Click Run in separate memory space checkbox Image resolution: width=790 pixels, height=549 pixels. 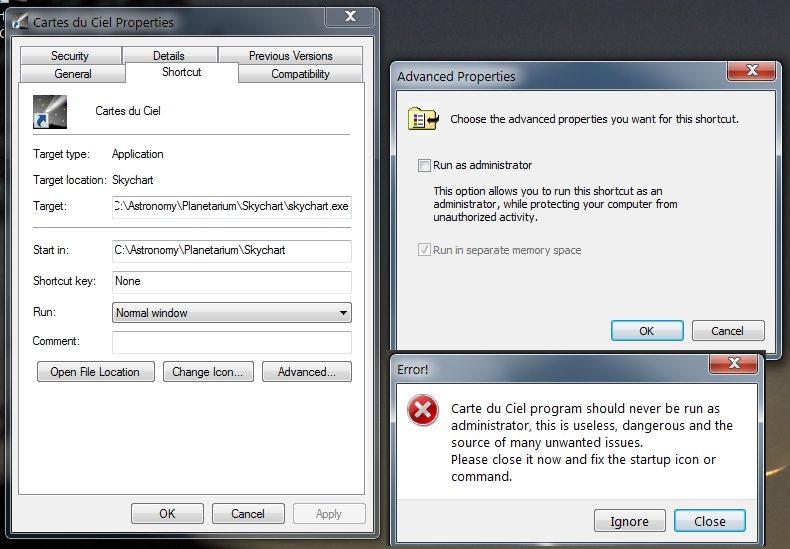[x=424, y=250]
